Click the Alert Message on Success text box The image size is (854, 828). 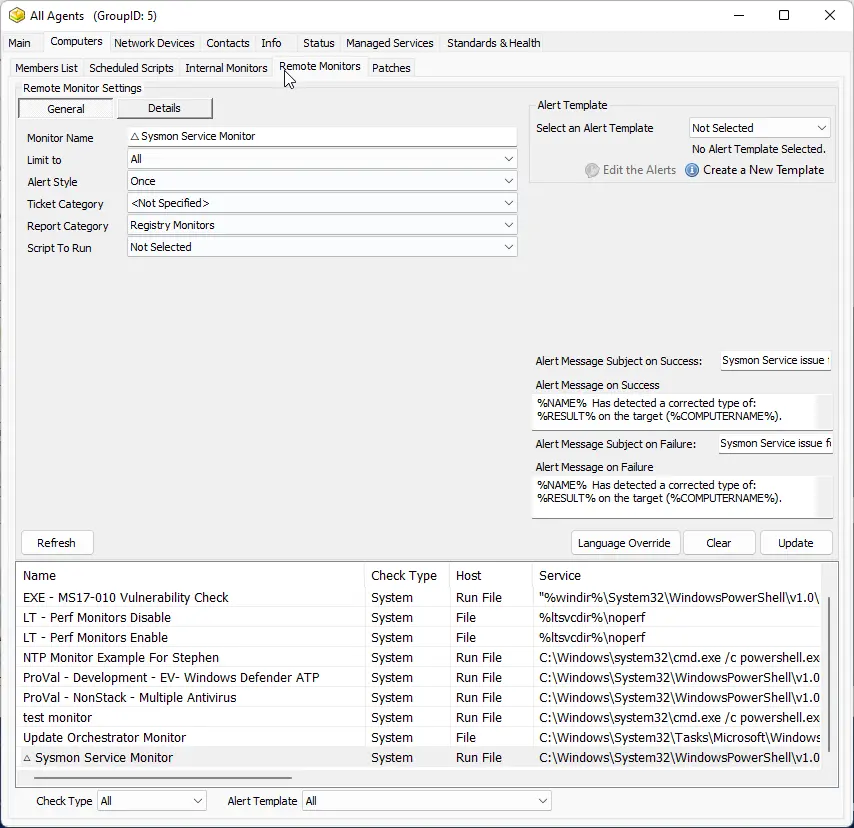(682, 411)
